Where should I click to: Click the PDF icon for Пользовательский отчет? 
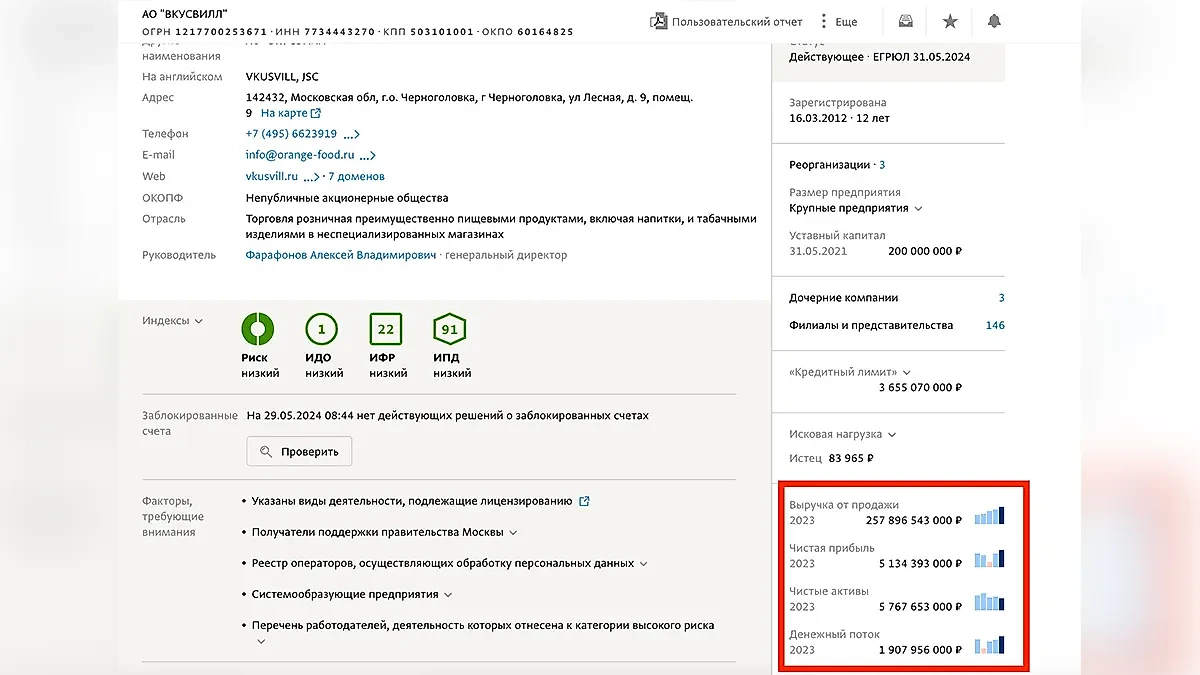pos(659,21)
